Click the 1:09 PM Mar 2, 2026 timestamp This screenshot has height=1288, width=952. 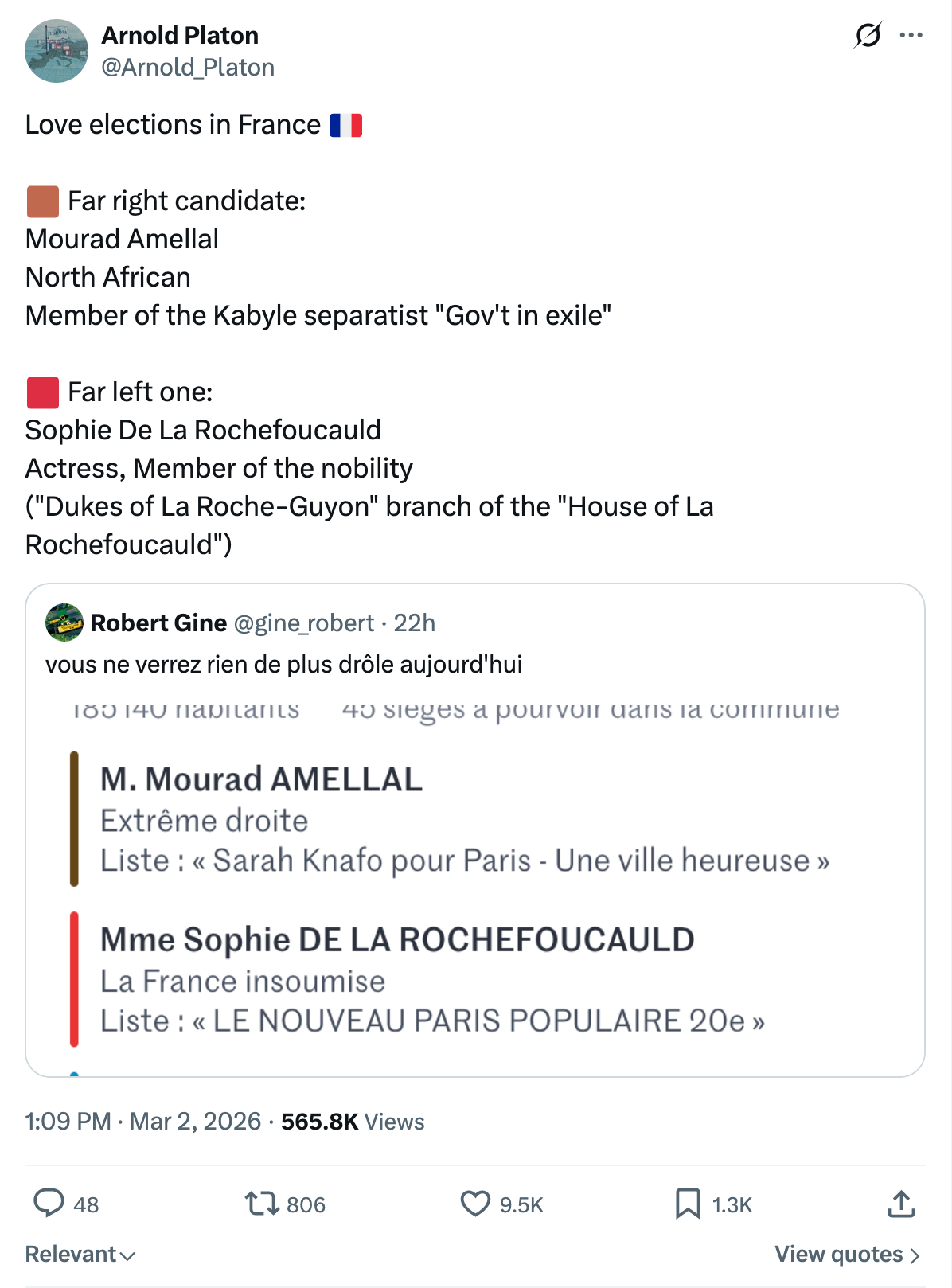point(143,1121)
